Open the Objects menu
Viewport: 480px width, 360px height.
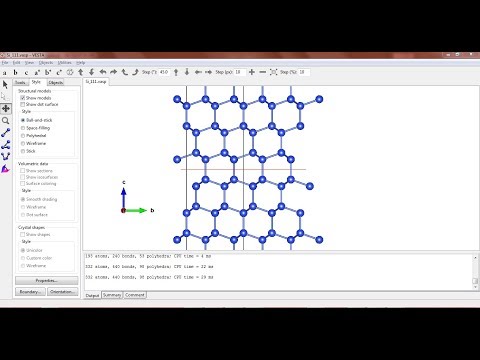click(x=46, y=63)
